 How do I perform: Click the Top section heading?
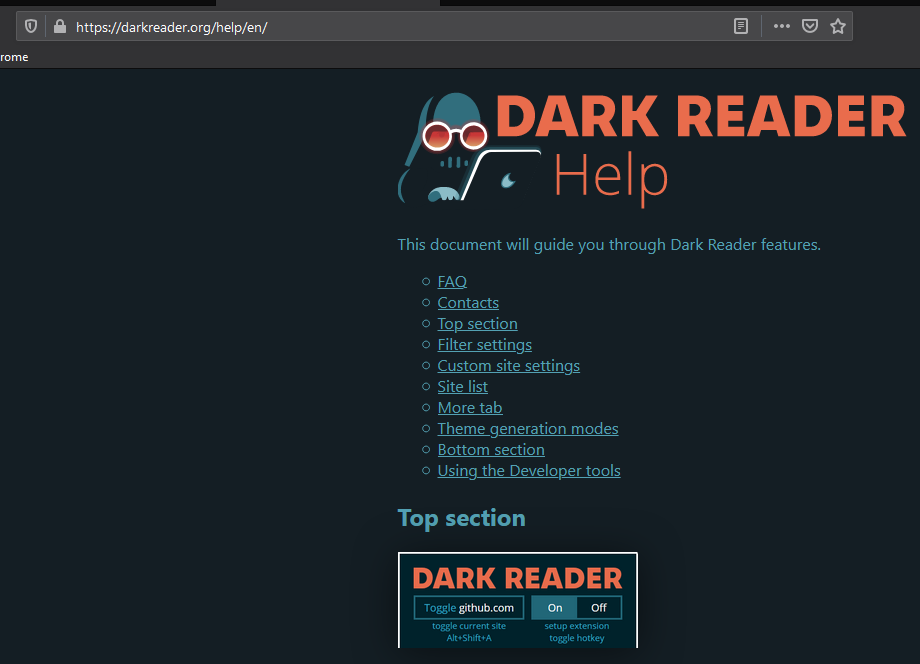[461, 518]
